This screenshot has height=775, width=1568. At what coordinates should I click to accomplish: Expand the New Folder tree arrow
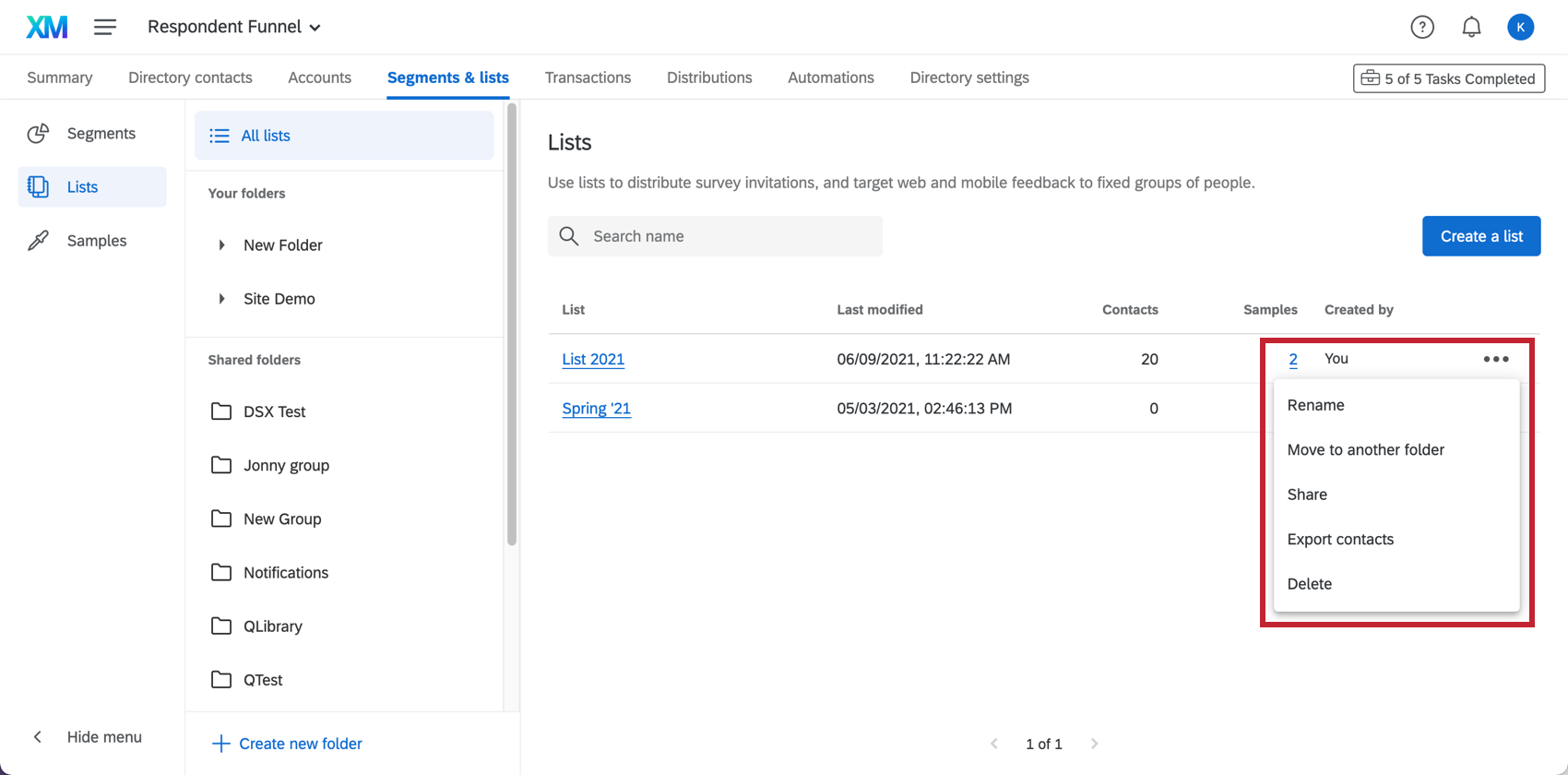click(x=221, y=245)
